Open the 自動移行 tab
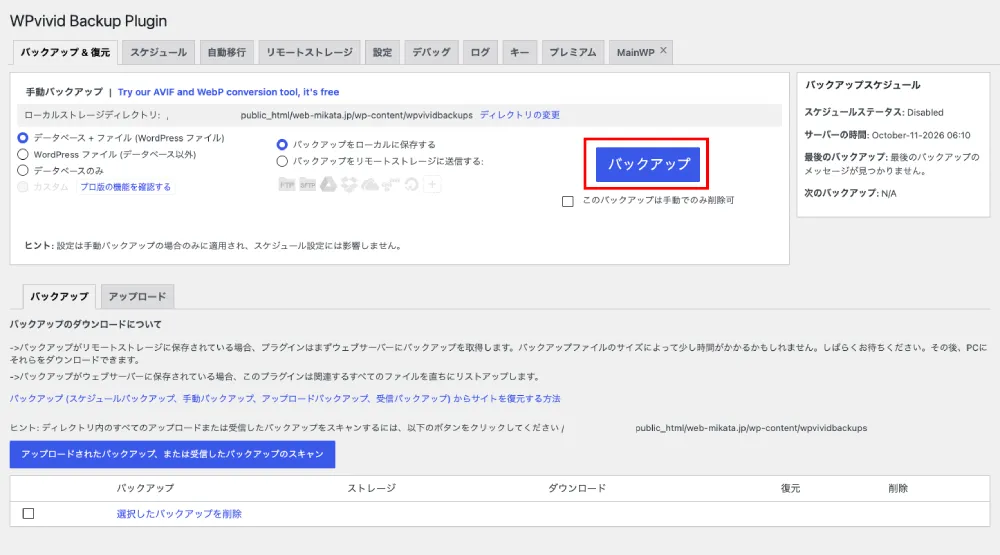This screenshot has width=1000, height=555. pos(226,52)
